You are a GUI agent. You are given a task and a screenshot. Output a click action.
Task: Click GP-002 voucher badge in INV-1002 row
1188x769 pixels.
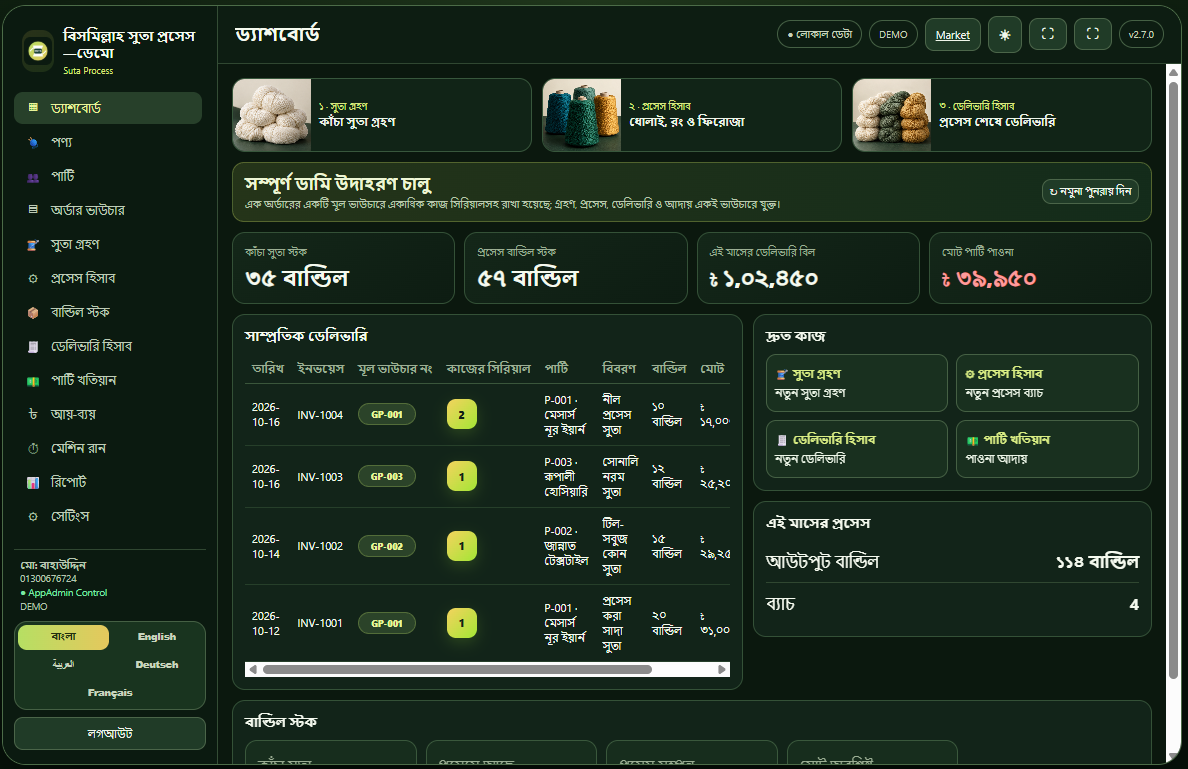[386, 546]
